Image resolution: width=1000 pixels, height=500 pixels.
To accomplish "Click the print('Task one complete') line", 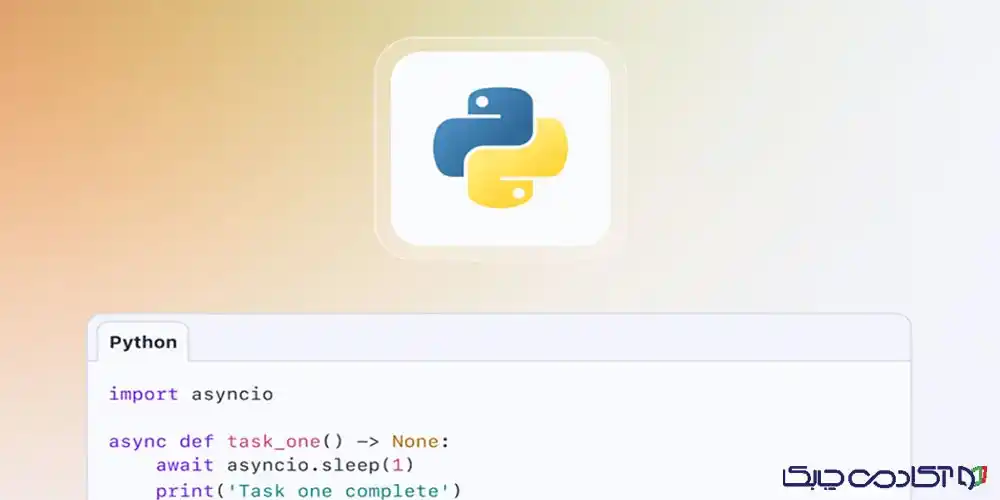I will tap(308, 491).
